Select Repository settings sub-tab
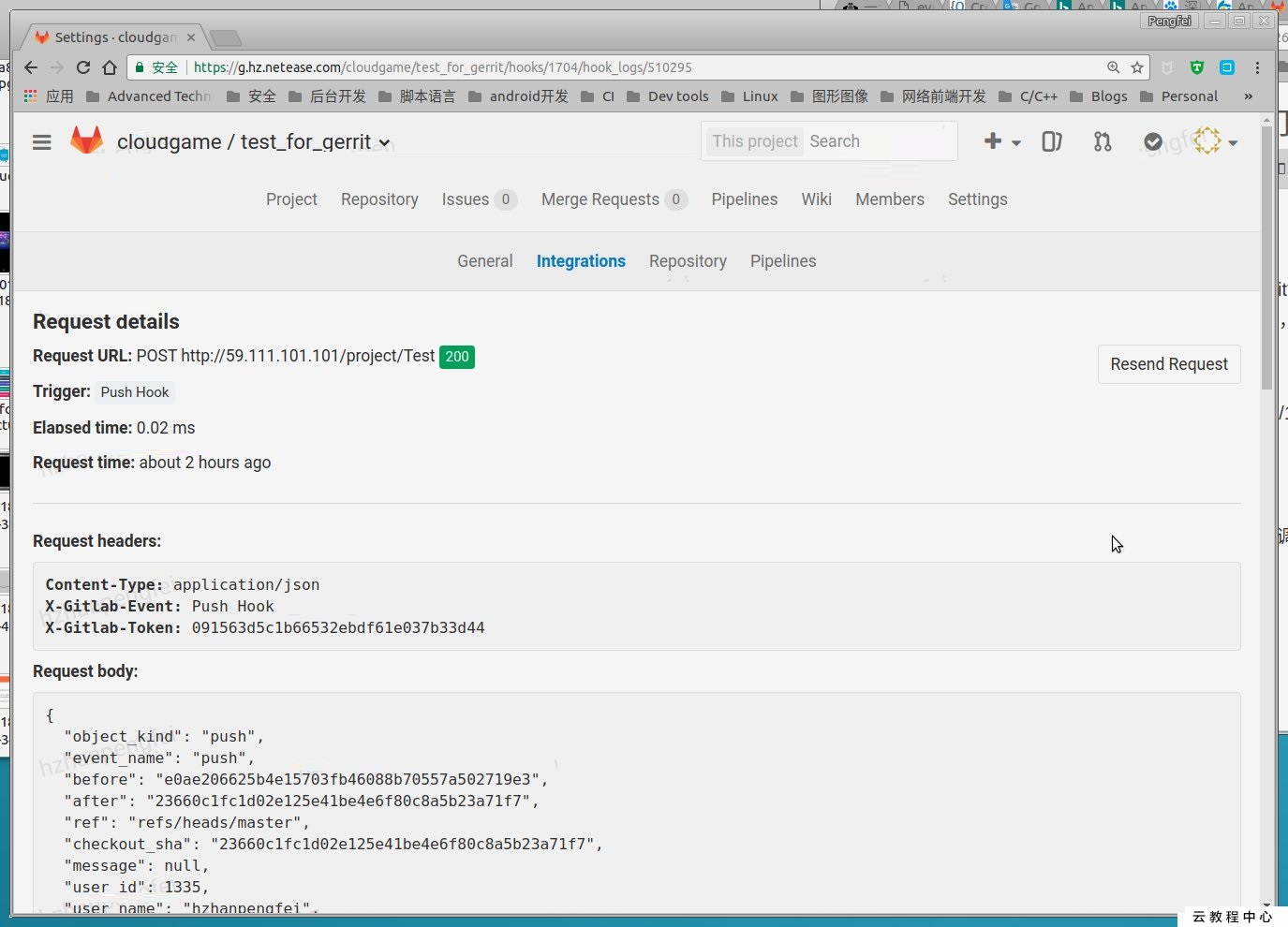 pos(688,261)
